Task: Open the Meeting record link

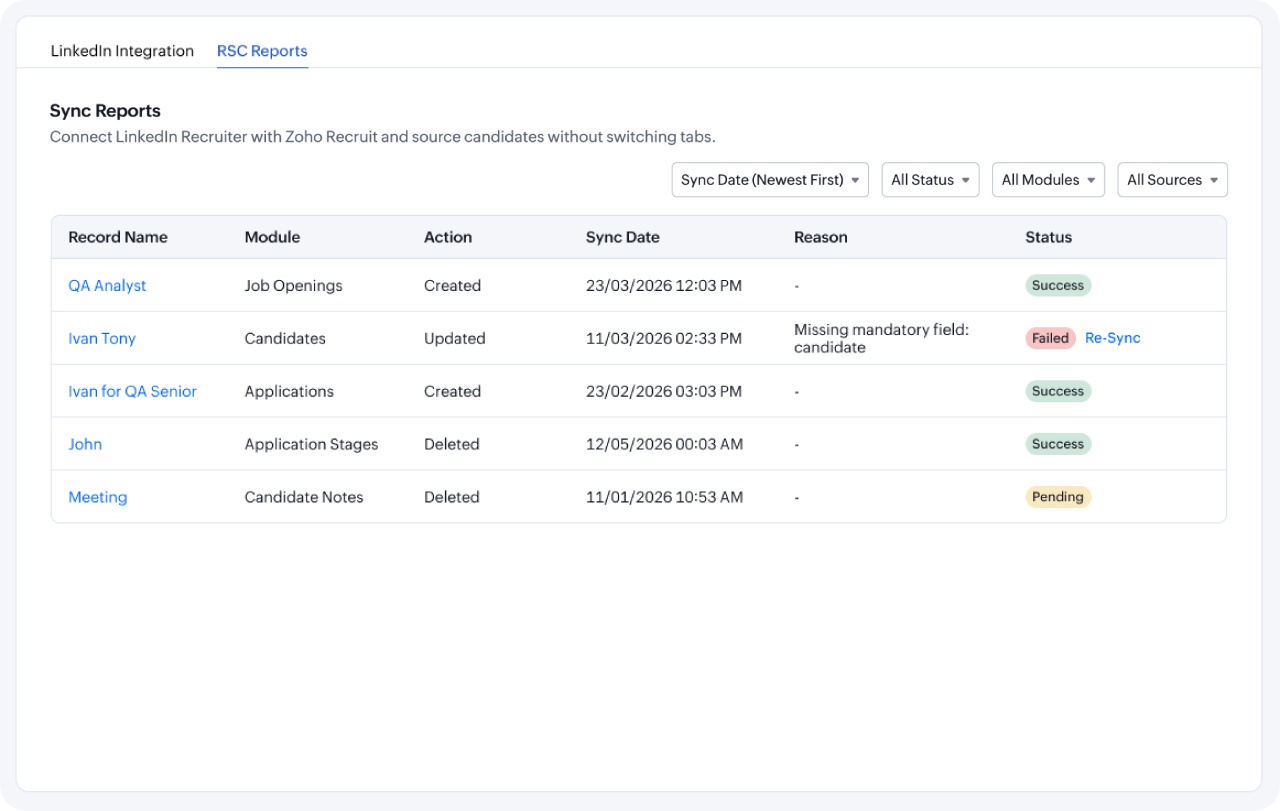Action: (x=98, y=498)
